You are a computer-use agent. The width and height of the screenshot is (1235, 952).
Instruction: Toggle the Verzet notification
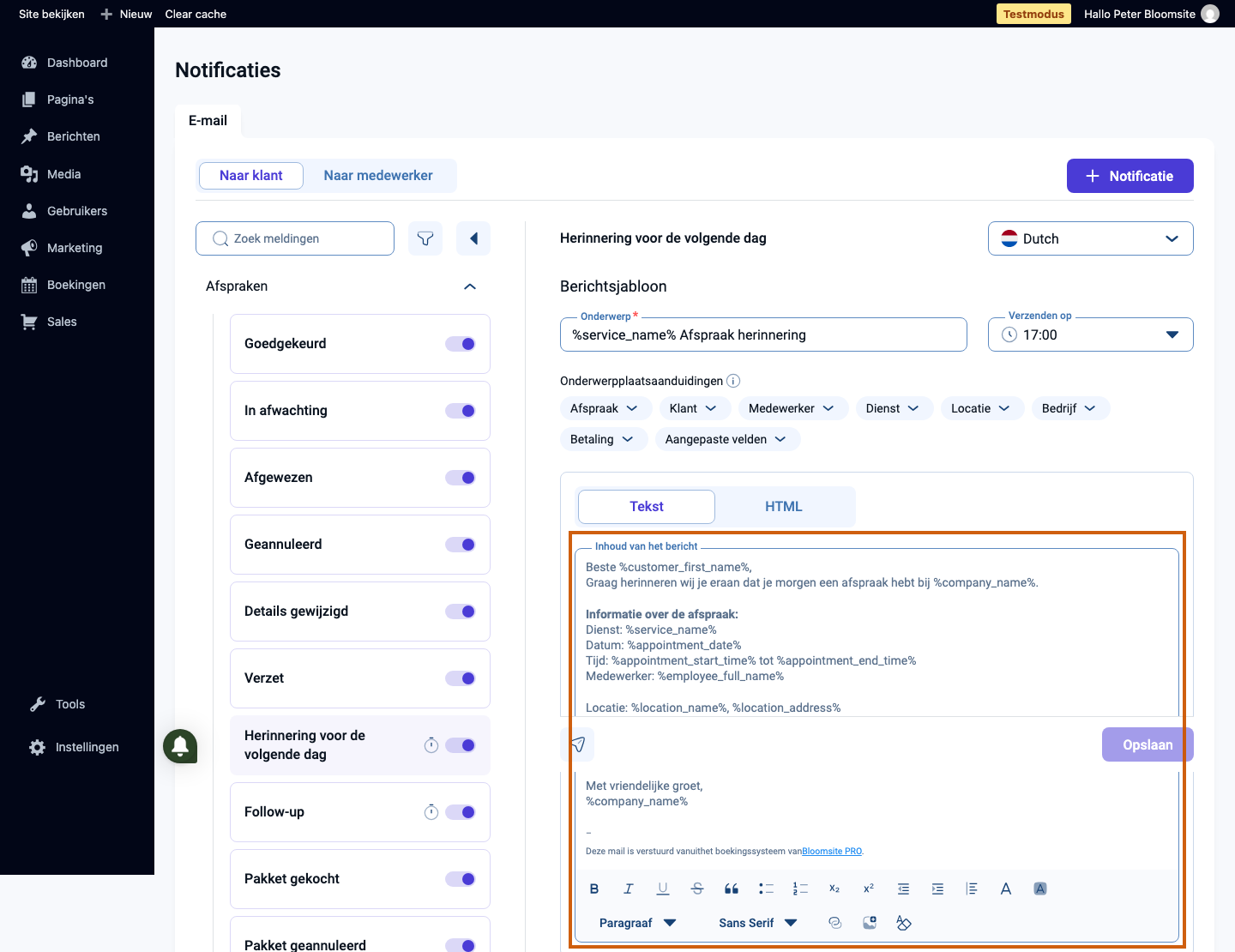tap(461, 678)
